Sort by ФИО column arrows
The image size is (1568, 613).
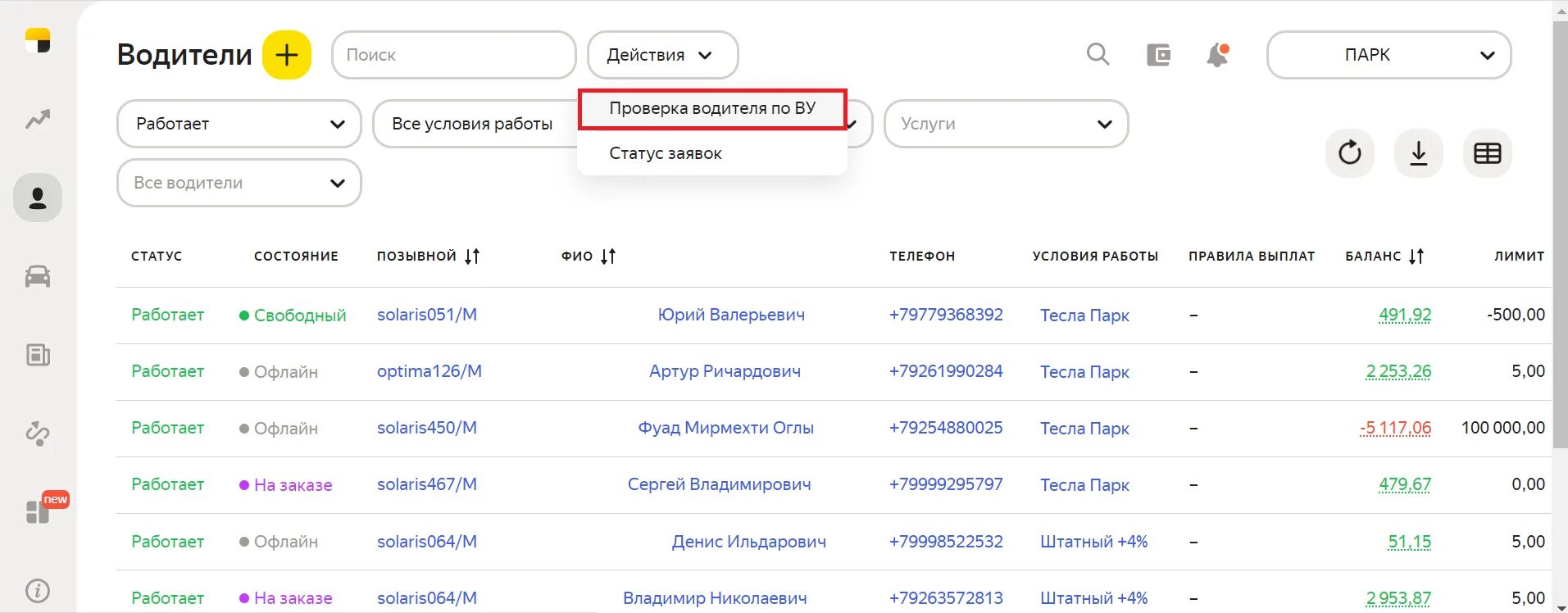[x=608, y=257]
